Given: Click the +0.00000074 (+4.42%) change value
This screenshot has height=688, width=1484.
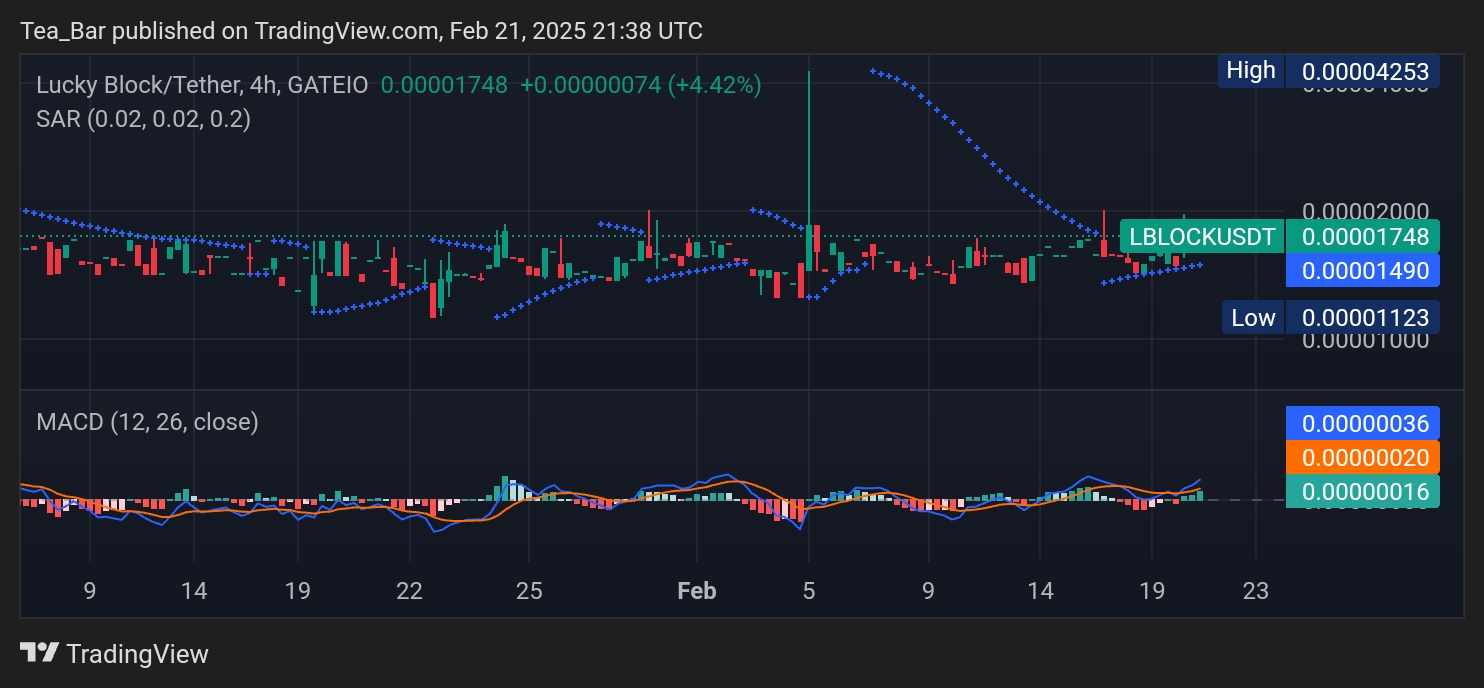Looking at the screenshot, I should (640, 85).
